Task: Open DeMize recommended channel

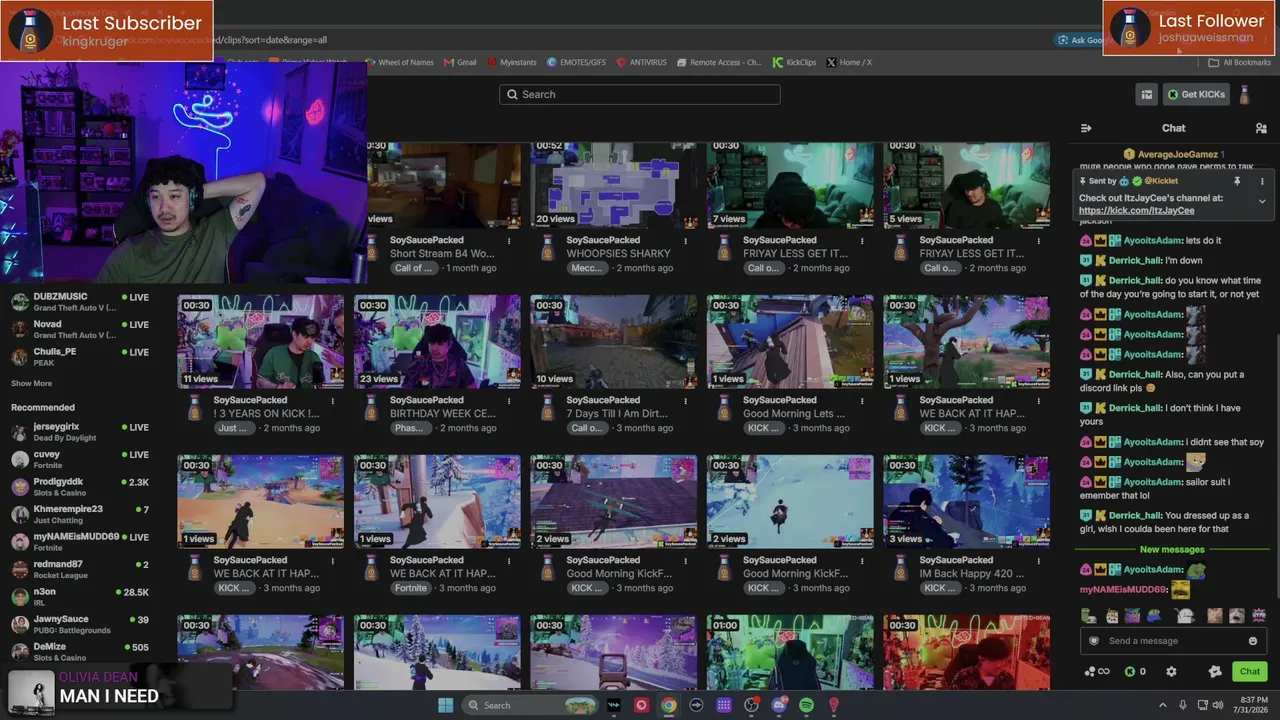Action: [80, 651]
